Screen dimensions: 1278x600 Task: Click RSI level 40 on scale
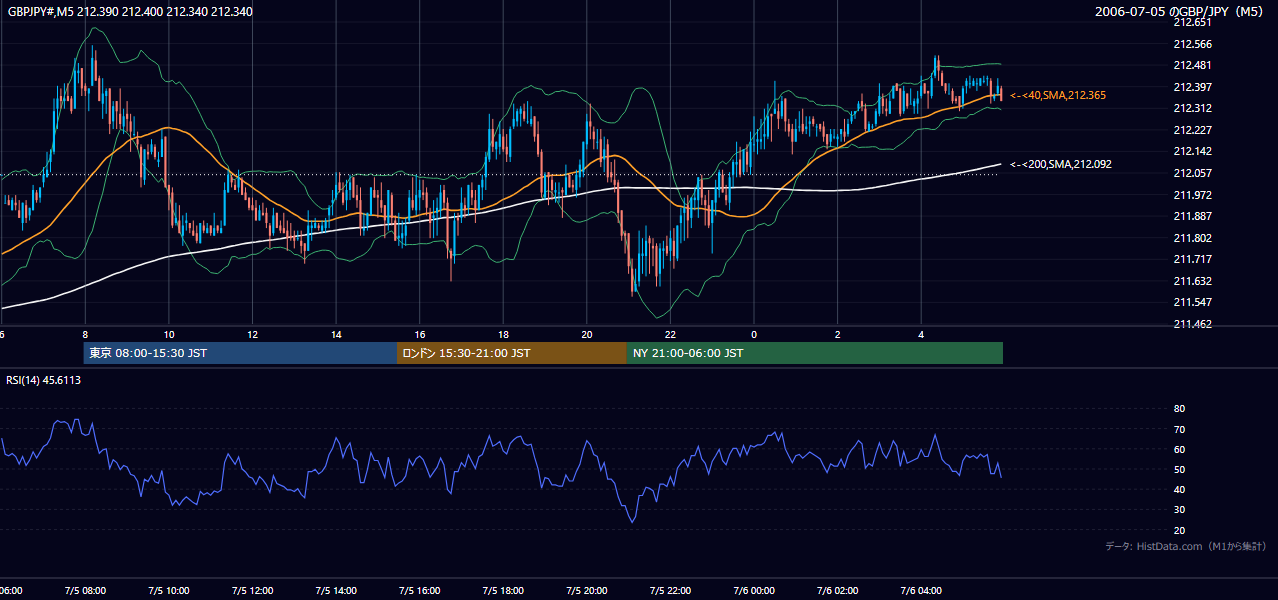1179,489
